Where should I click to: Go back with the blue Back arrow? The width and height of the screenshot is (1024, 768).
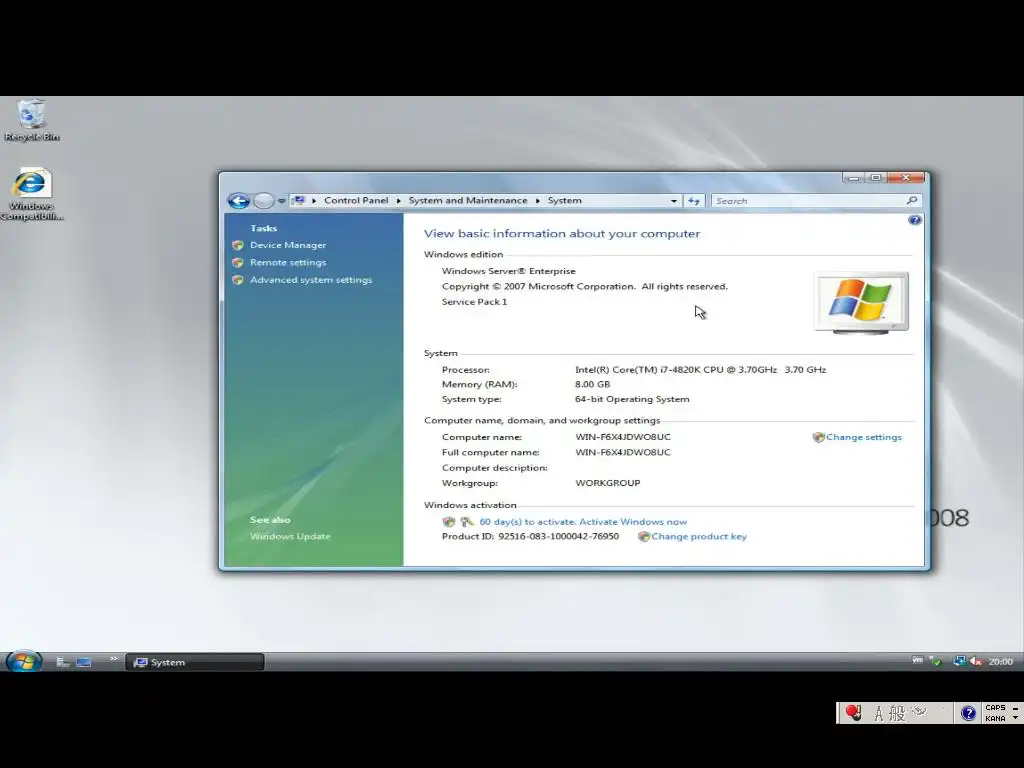tap(238, 200)
